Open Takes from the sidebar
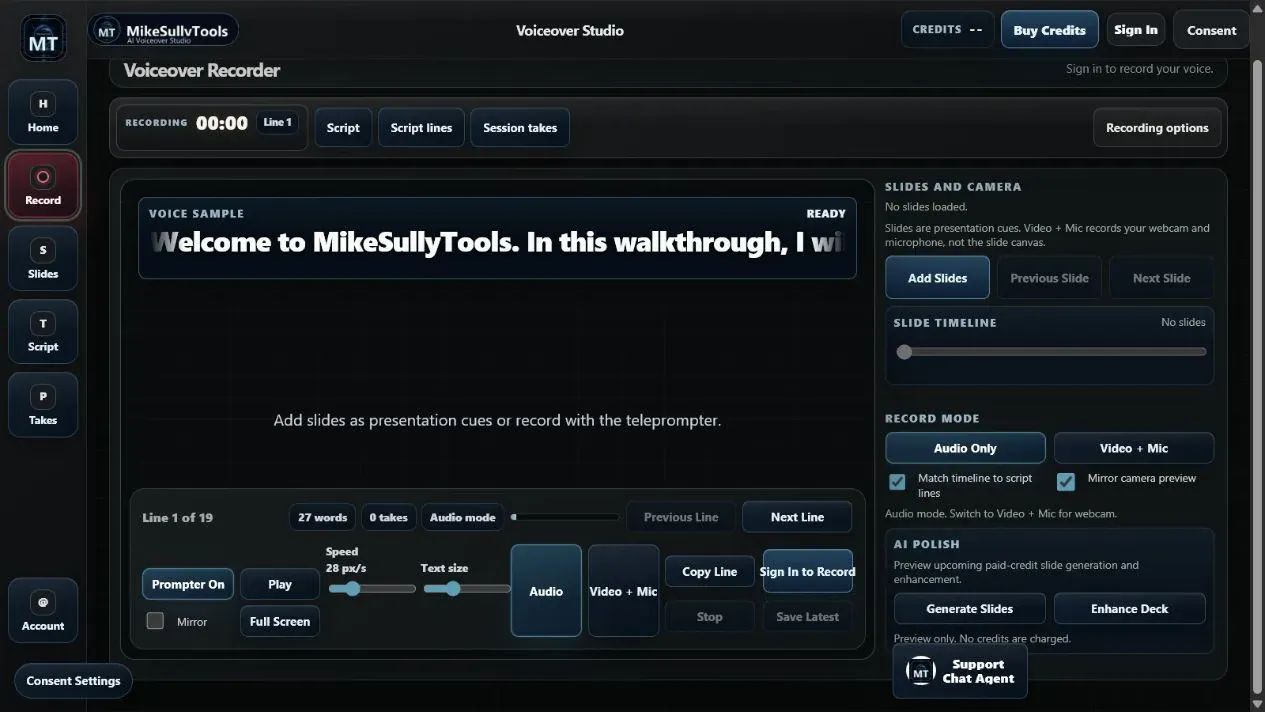The height and width of the screenshot is (712, 1265). [43, 405]
